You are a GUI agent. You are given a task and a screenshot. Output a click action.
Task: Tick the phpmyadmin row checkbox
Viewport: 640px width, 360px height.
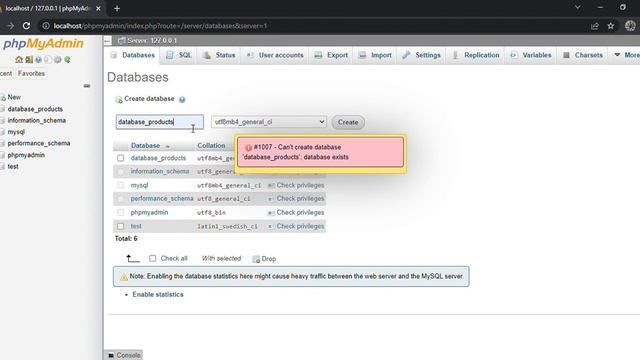coord(120,213)
